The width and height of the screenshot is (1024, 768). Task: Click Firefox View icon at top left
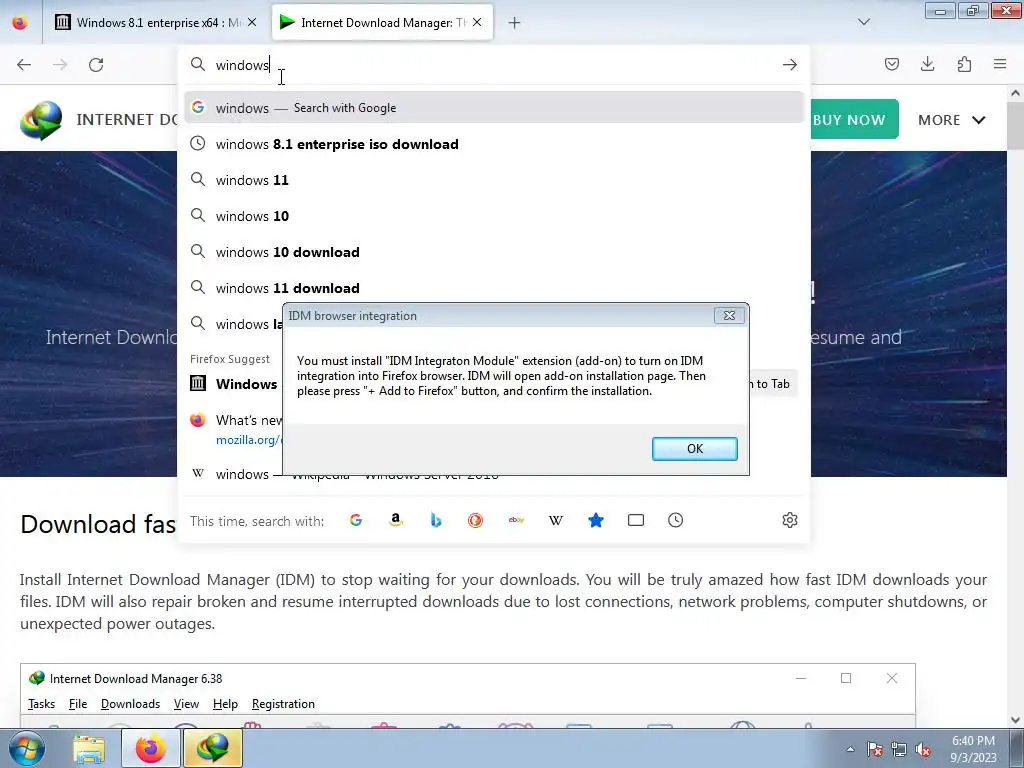click(20, 23)
